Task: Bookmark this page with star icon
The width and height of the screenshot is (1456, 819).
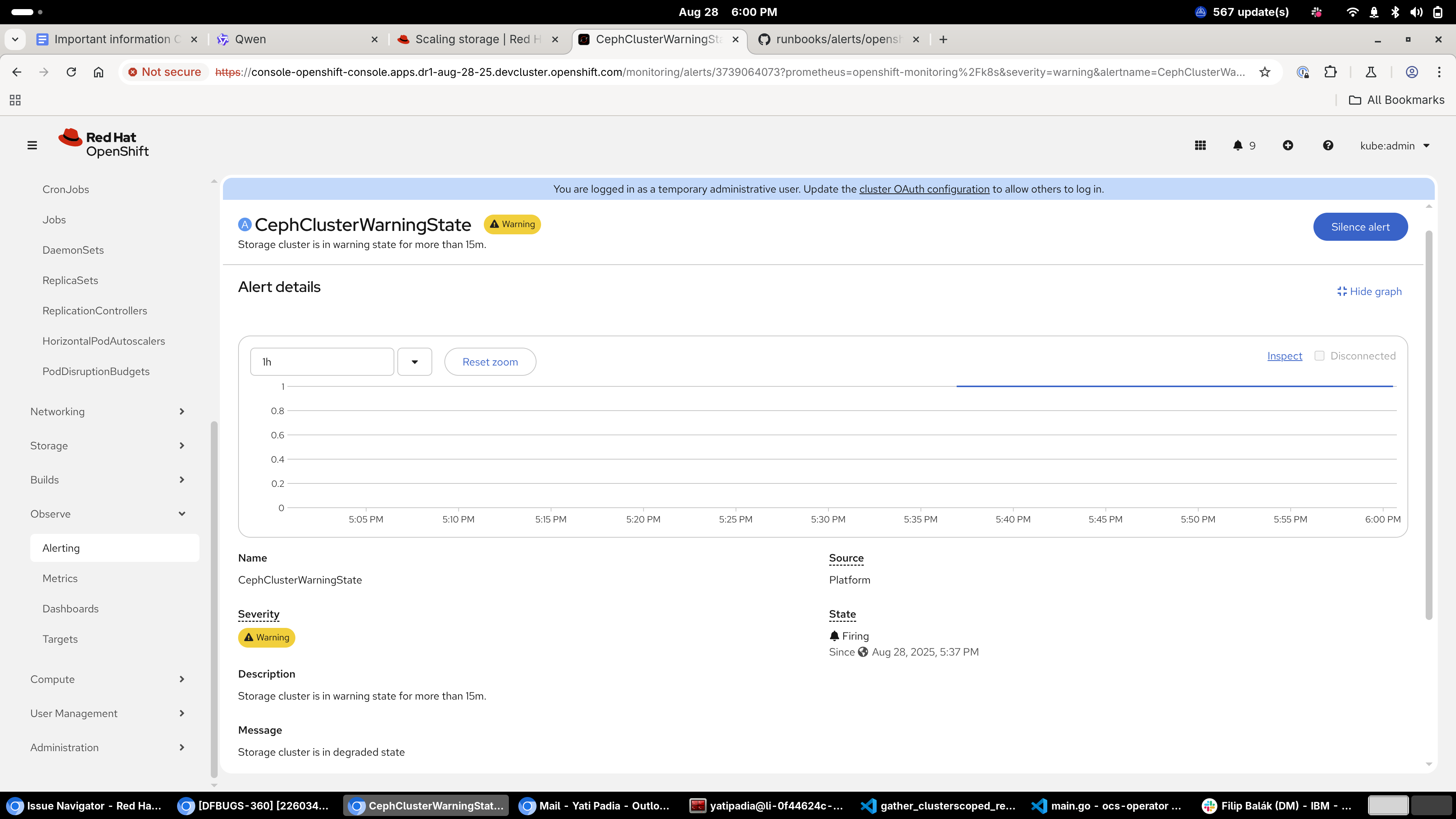Action: [x=1265, y=72]
